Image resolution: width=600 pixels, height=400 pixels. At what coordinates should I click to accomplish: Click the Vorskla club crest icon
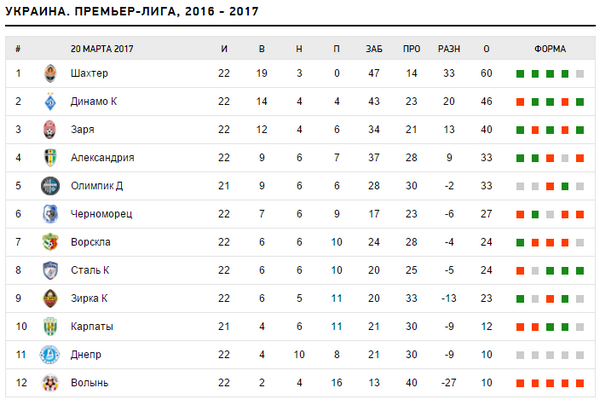pyautogui.click(x=50, y=242)
